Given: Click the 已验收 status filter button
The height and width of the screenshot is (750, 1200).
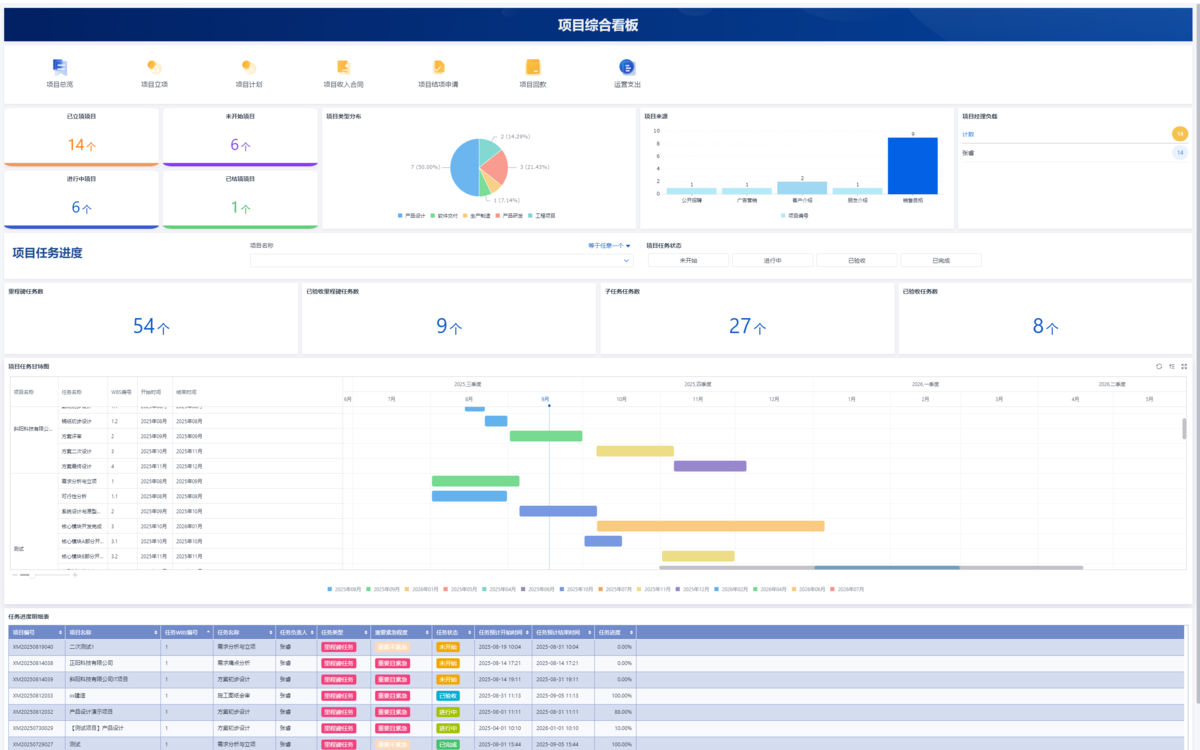Looking at the screenshot, I should coord(856,260).
